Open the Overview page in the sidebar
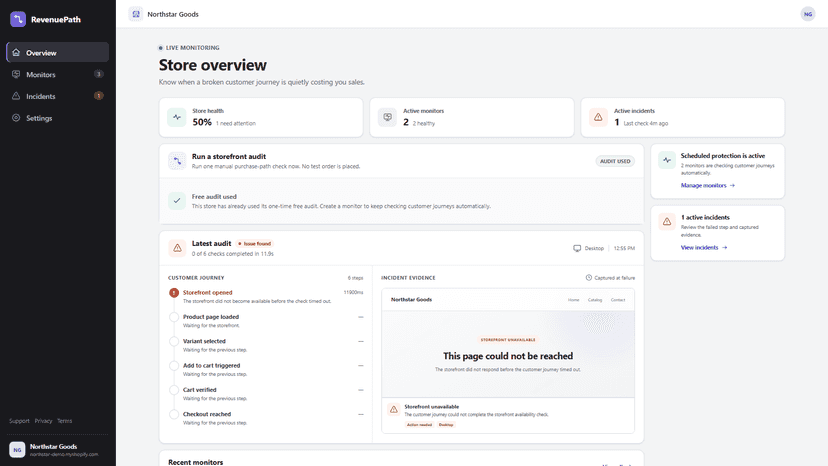This screenshot has width=828, height=466. [x=58, y=52]
